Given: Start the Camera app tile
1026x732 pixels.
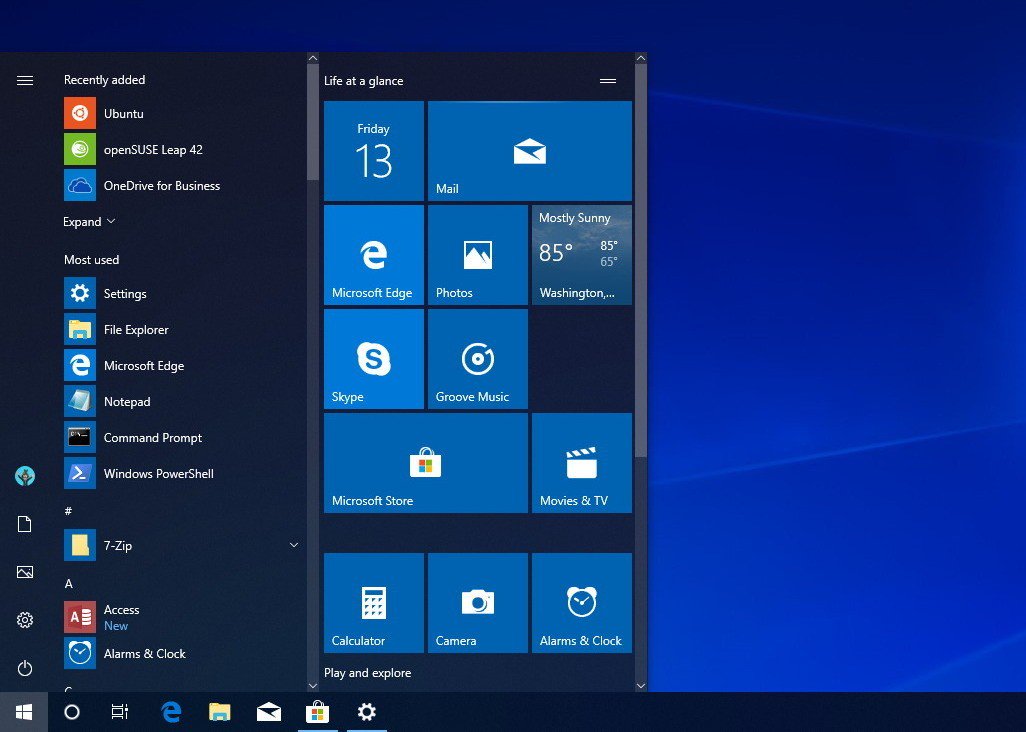Looking at the screenshot, I should pyautogui.click(x=477, y=602).
